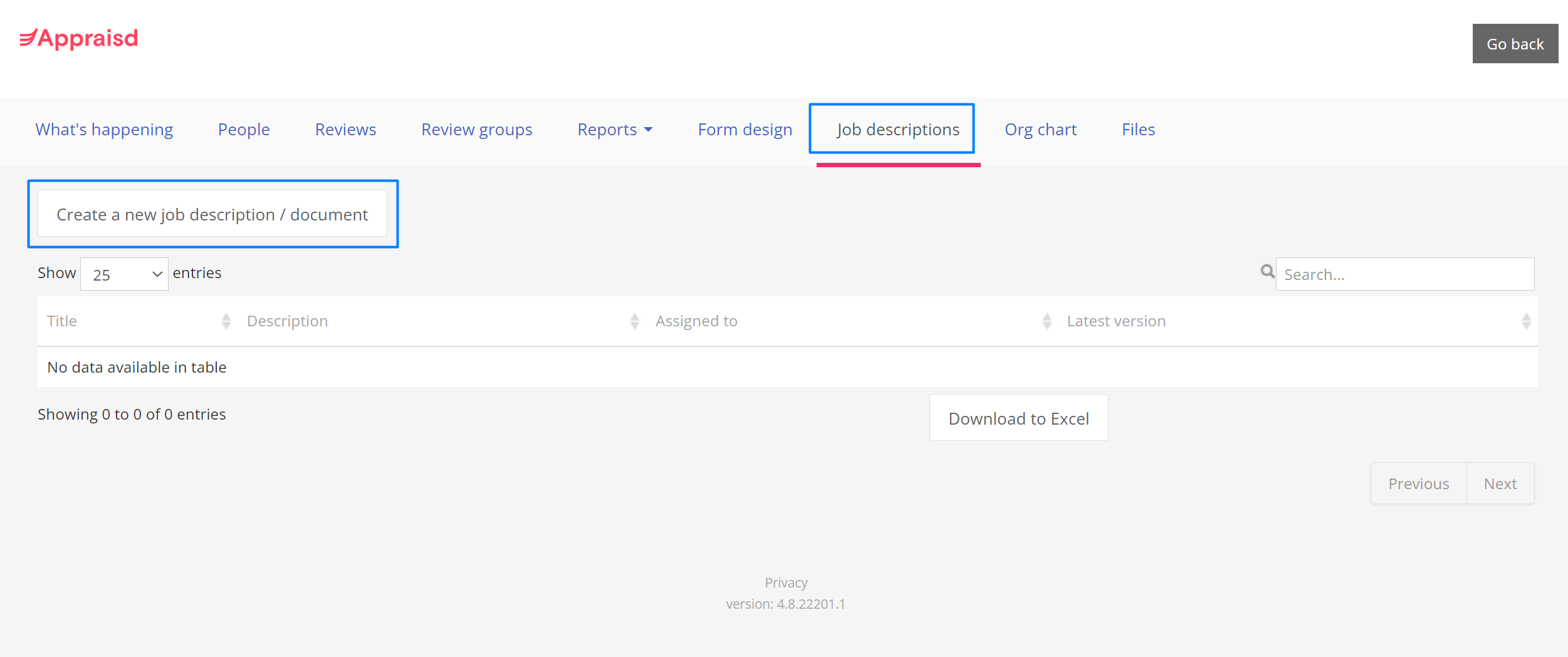Screen dimensions: 1568x657
Task: Create a new job description / document
Action: 212,214
